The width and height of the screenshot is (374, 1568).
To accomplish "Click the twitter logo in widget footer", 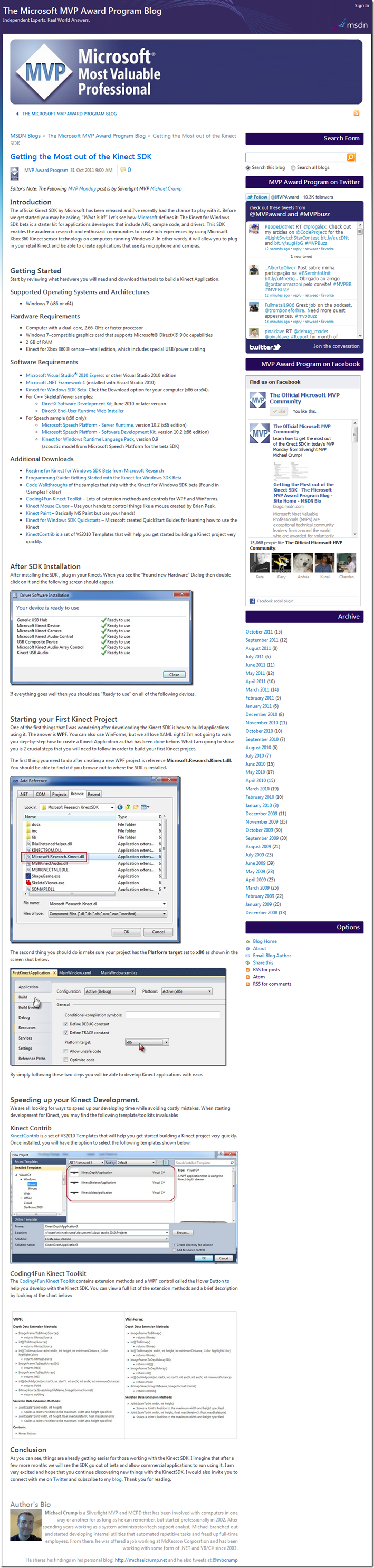I will click(x=264, y=347).
